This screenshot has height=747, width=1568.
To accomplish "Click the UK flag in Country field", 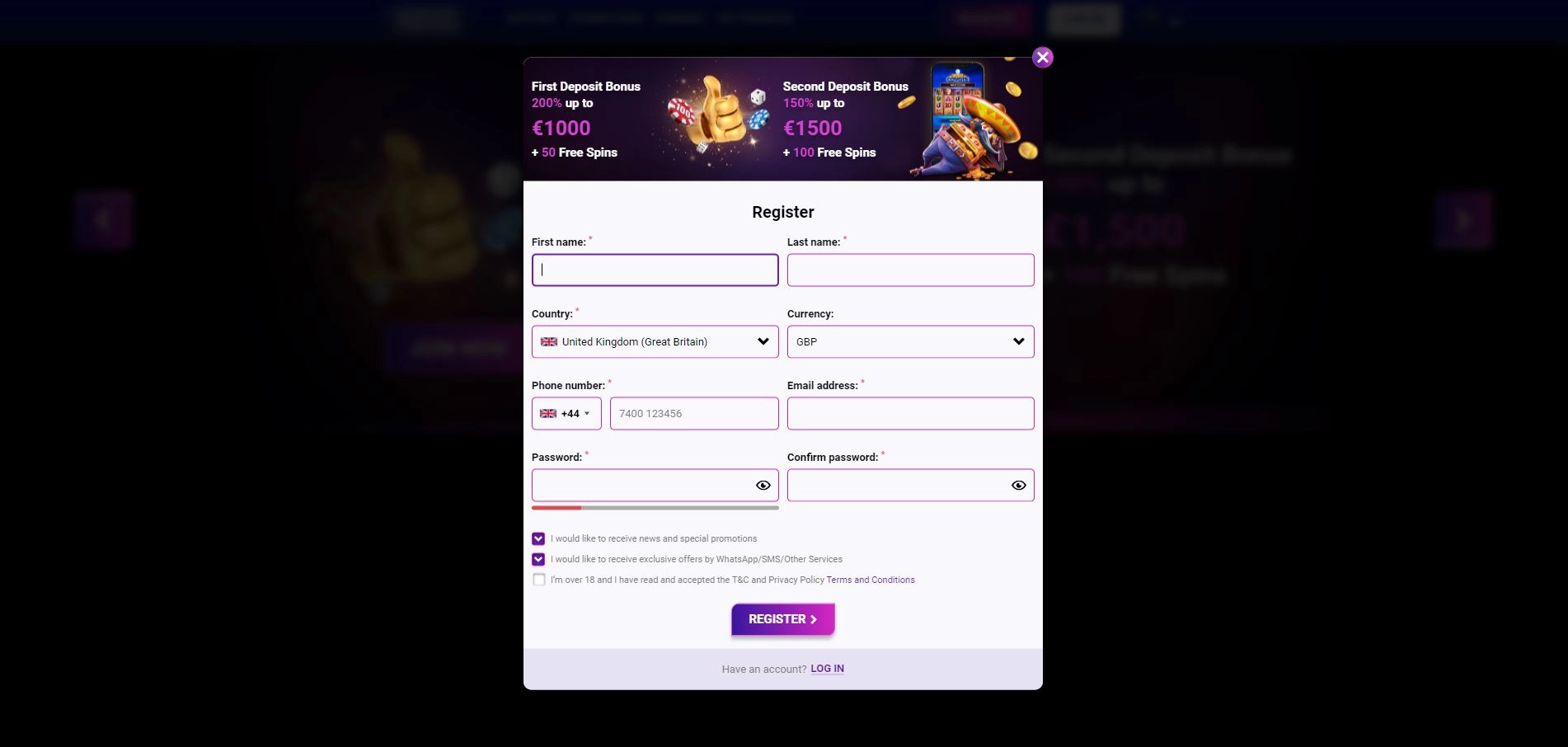I will [549, 342].
